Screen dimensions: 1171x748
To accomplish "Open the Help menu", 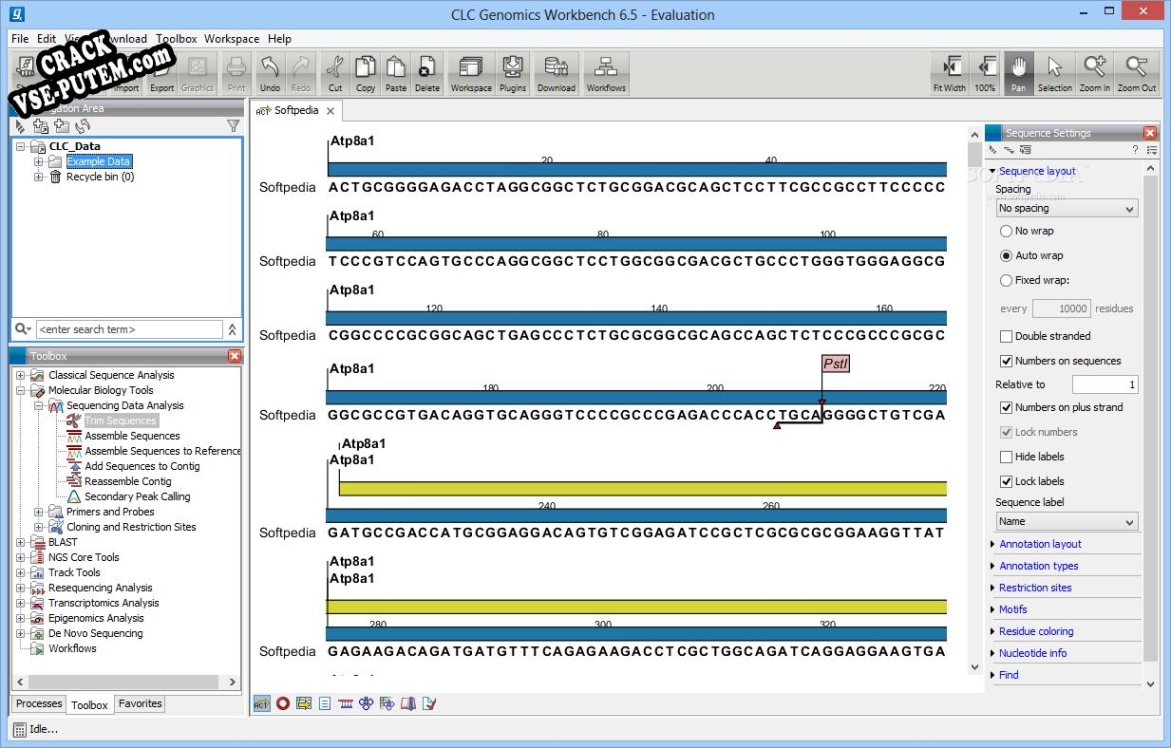I will coord(279,39).
